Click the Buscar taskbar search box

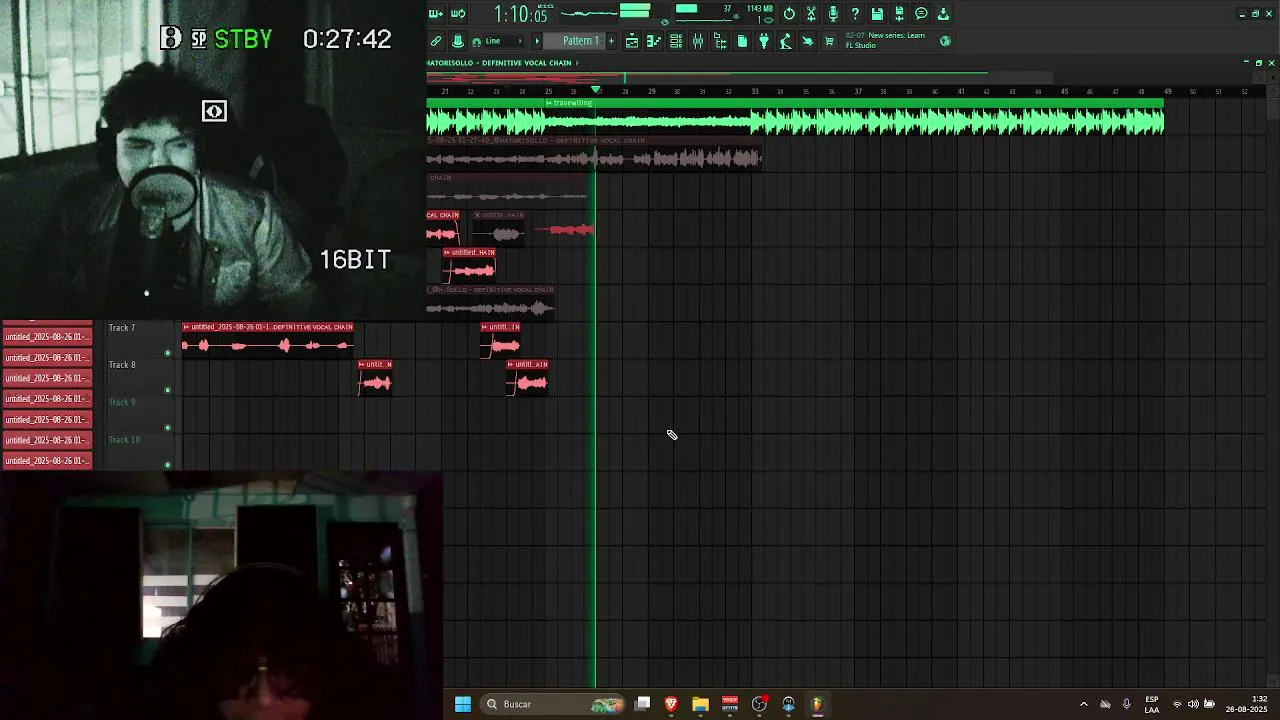pos(553,704)
